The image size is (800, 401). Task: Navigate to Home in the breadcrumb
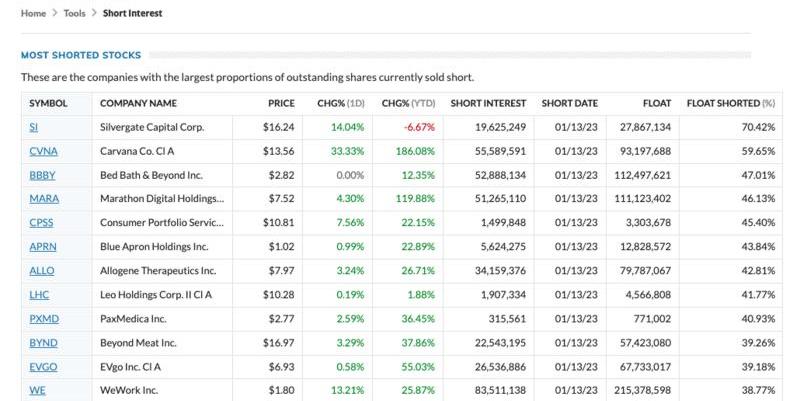(x=33, y=13)
